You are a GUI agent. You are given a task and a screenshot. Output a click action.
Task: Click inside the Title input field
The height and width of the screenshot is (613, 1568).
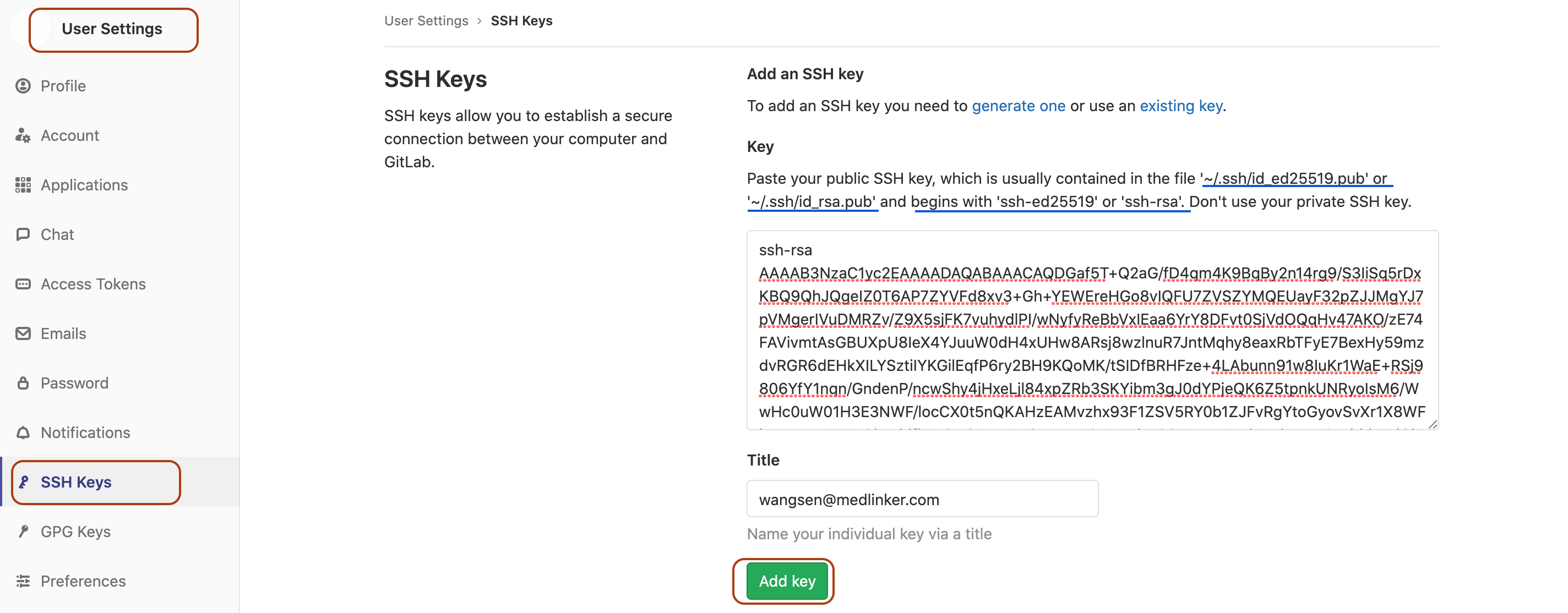(x=922, y=499)
